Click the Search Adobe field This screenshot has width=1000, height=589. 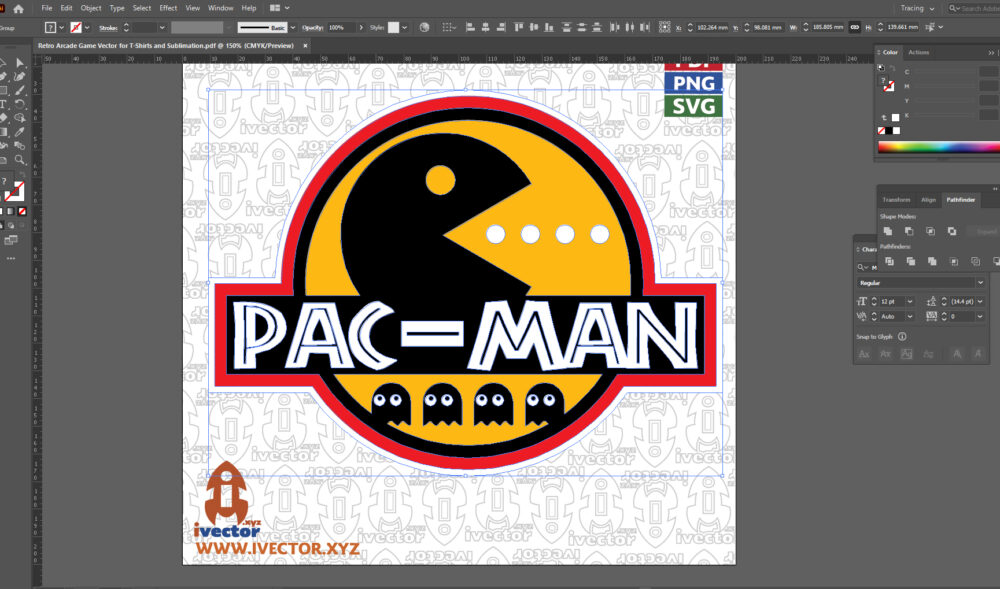pos(974,8)
